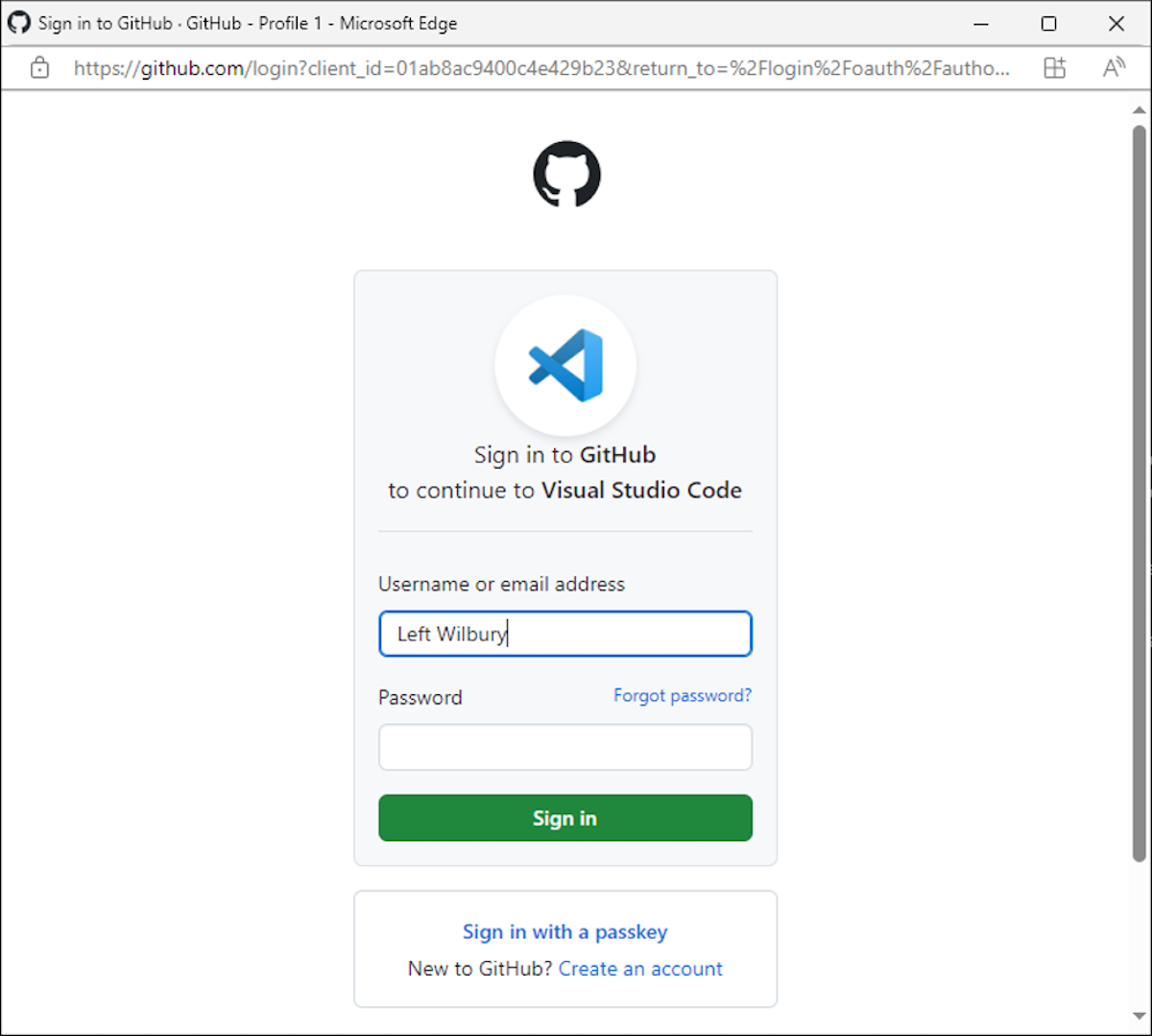Focus the Password input field
Image resolution: width=1152 pixels, height=1036 pixels.
click(x=565, y=747)
